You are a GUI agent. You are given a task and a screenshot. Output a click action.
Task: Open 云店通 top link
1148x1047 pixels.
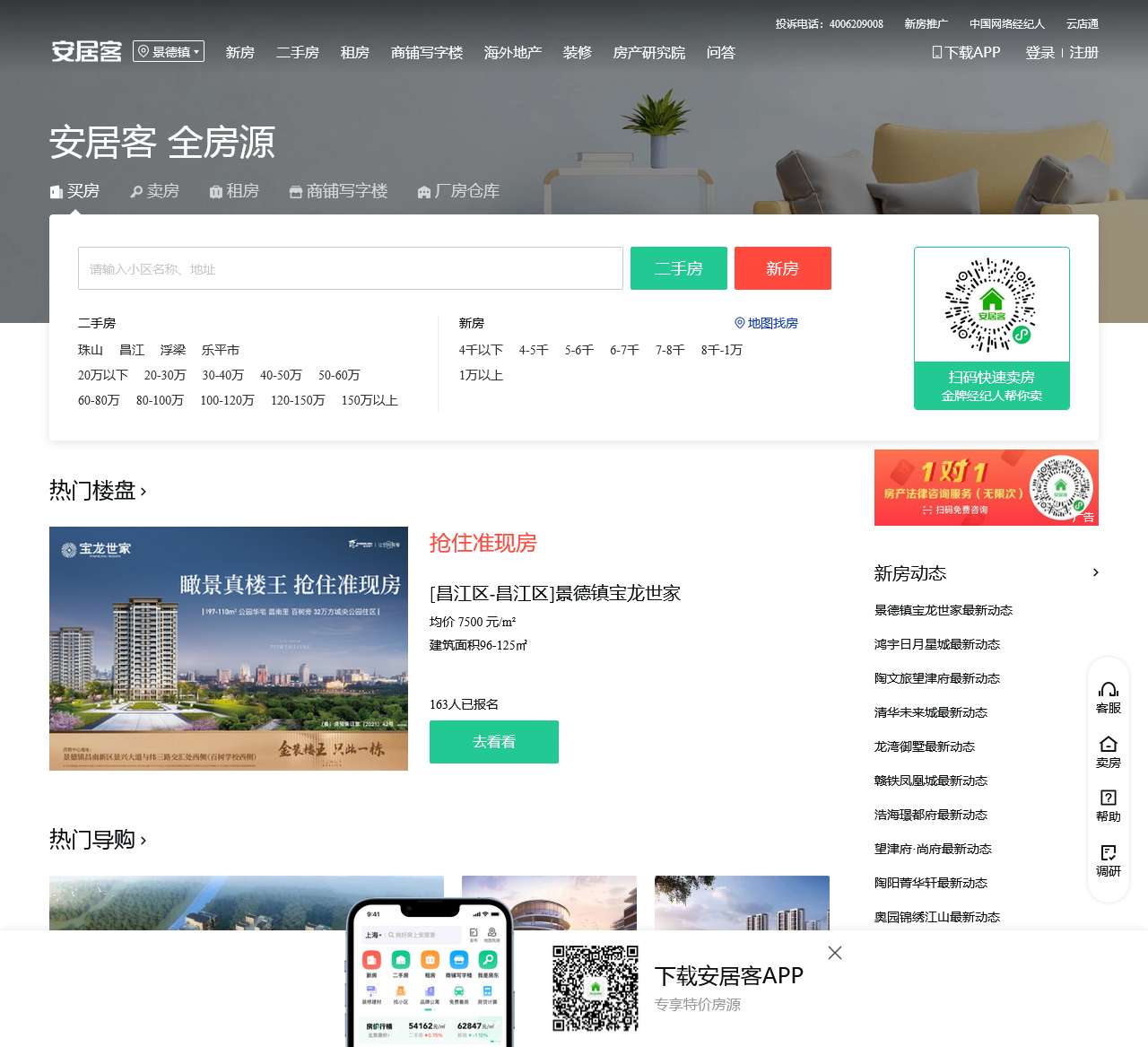pyautogui.click(x=1083, y=24)
